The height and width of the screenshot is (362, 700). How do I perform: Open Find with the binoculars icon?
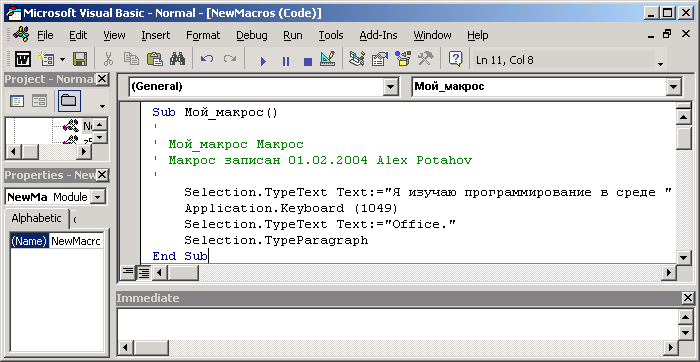177,59
